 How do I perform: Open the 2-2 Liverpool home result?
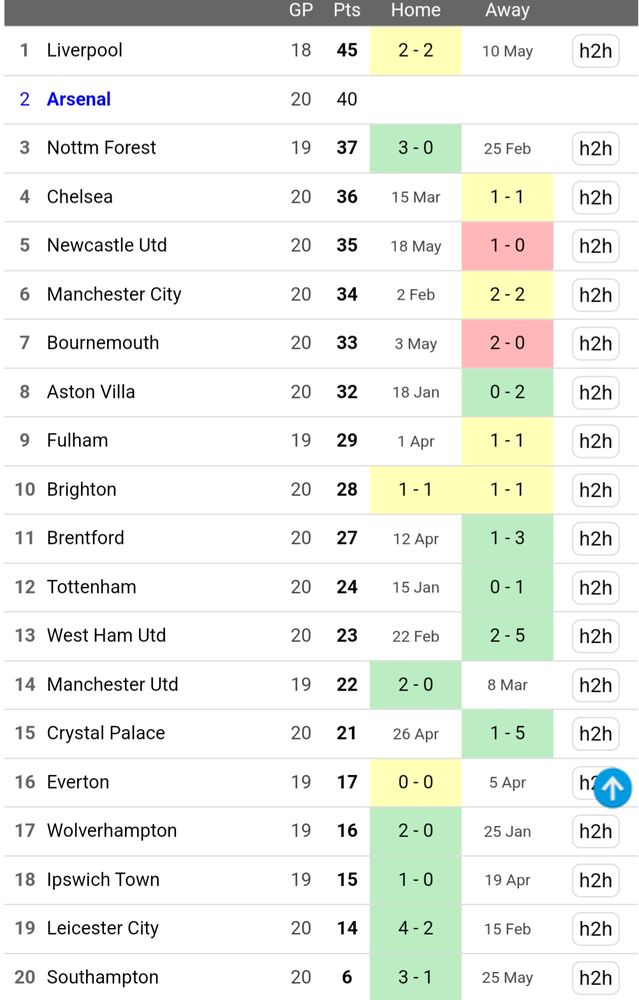[x=416, y=50]
